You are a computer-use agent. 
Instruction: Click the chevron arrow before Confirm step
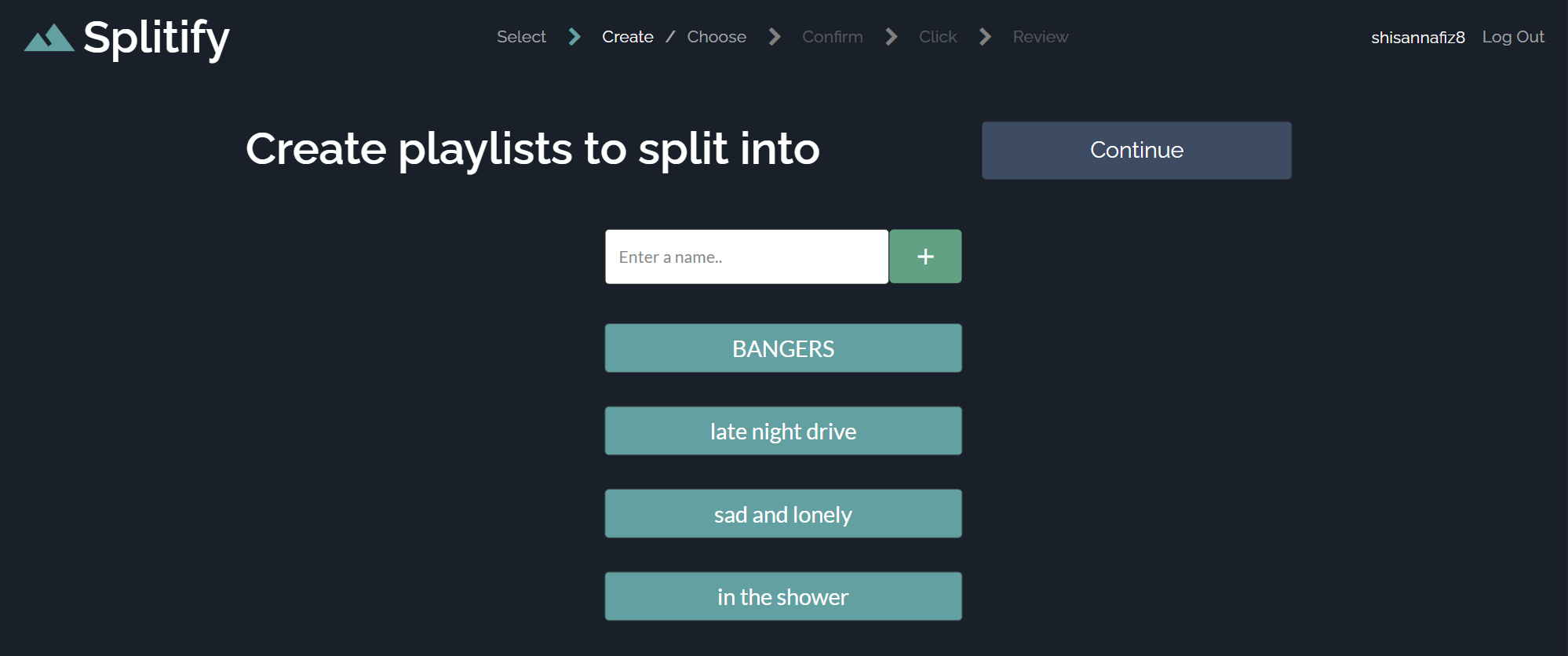pos(774,36)
